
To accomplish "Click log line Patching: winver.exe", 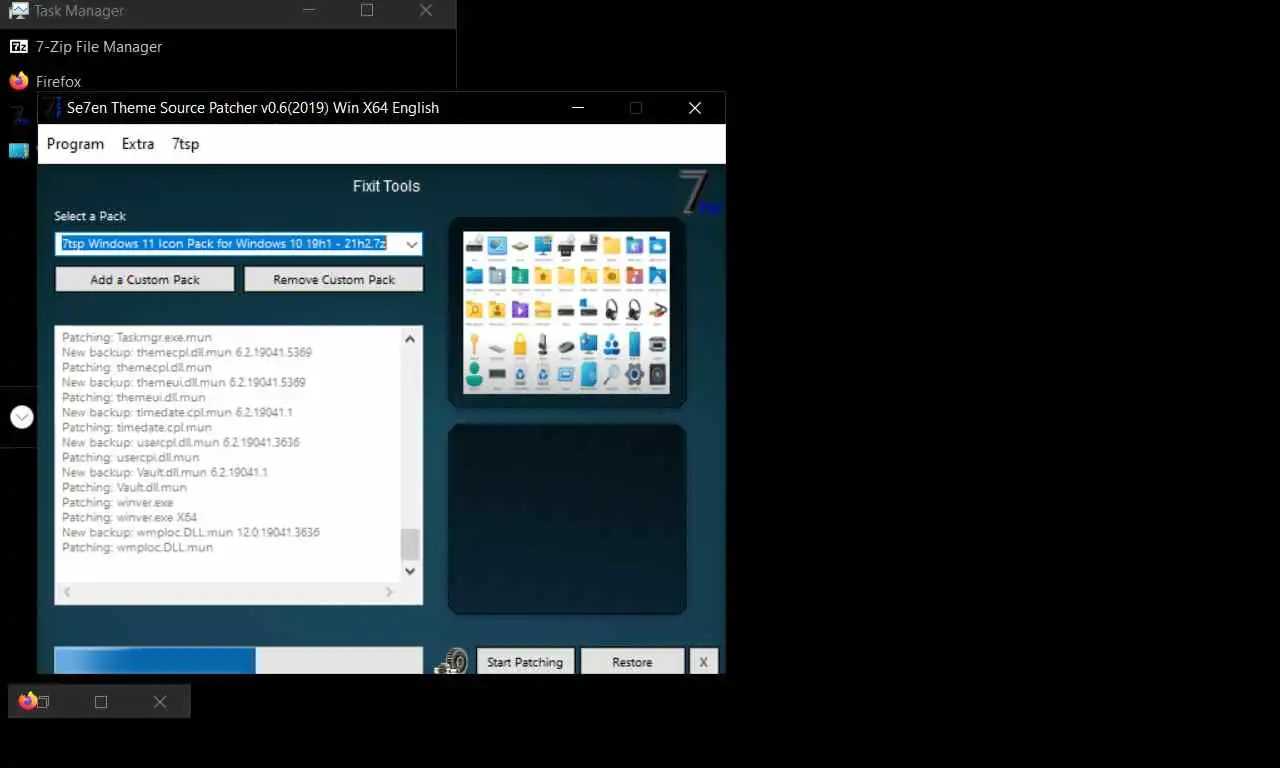I will pyautogui.click(x=117, y=502).
